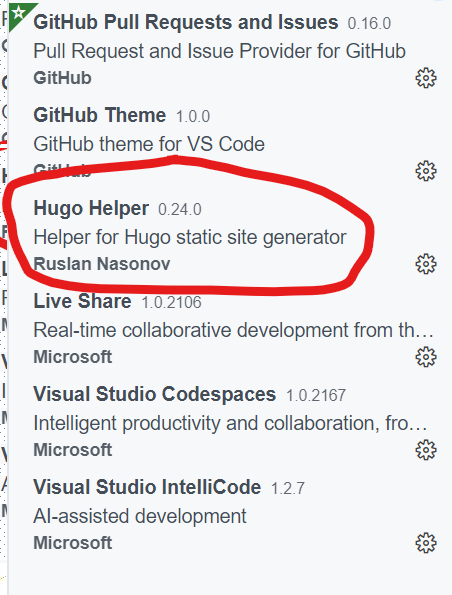The width and height of the screenshot is (452, 595).
Task: Click the AI-assisted development description
Action: (x=140, y=516)
